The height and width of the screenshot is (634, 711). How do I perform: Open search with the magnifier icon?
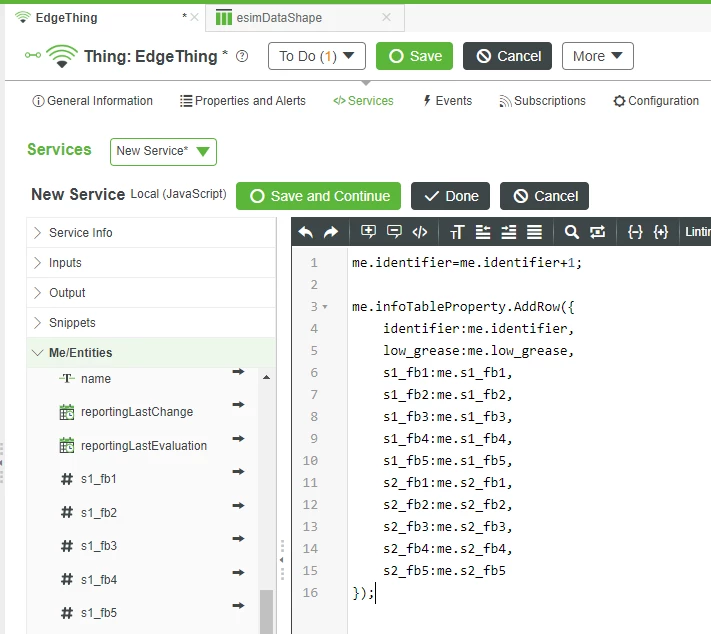point(571,232)
